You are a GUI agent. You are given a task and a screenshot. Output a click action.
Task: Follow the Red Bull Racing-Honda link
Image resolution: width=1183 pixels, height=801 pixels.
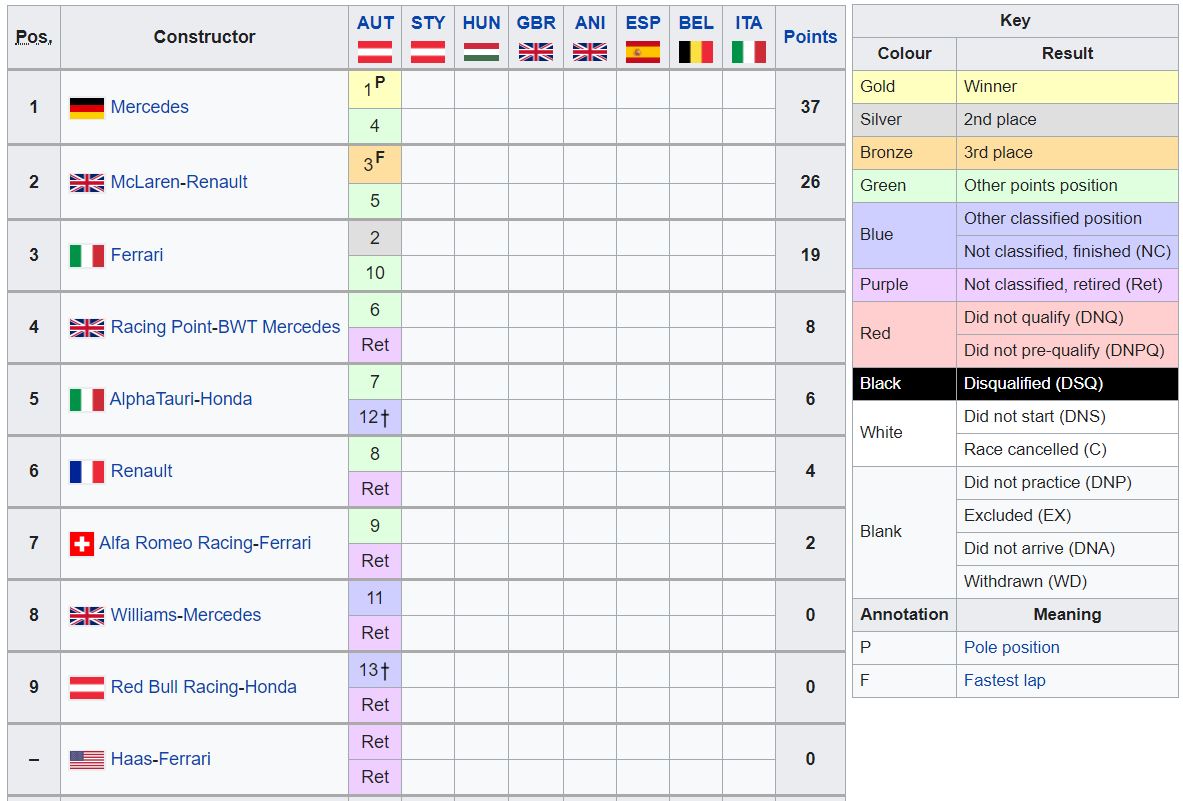(x=204, y=687)
